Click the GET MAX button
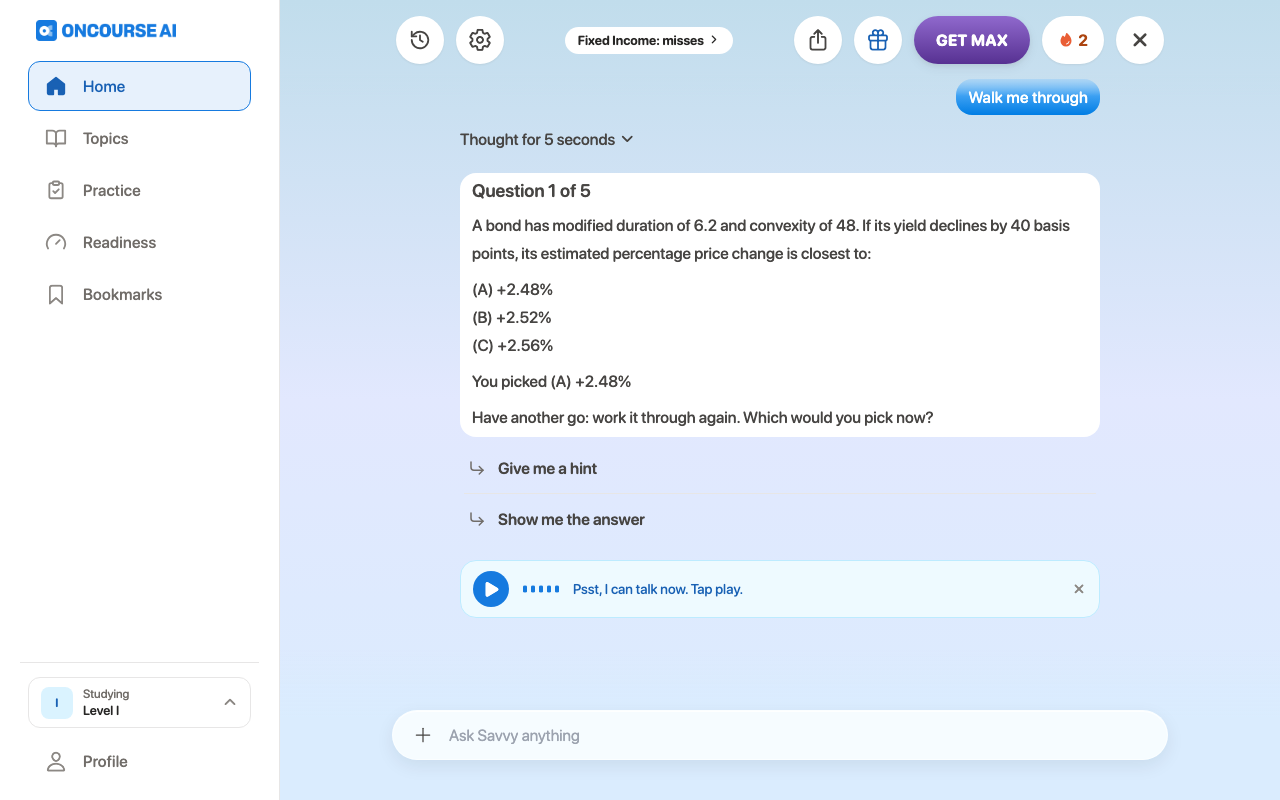This screenshot has height=800, width=1280. click(972, 40)
